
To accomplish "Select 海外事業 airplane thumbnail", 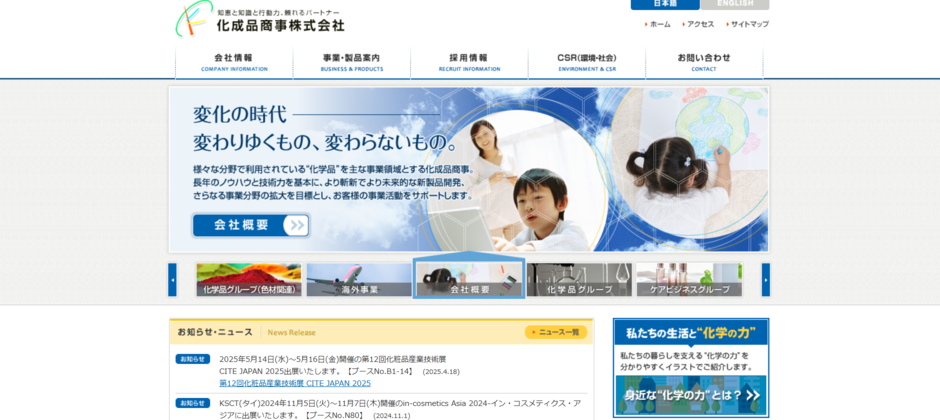I will (359, 280).
